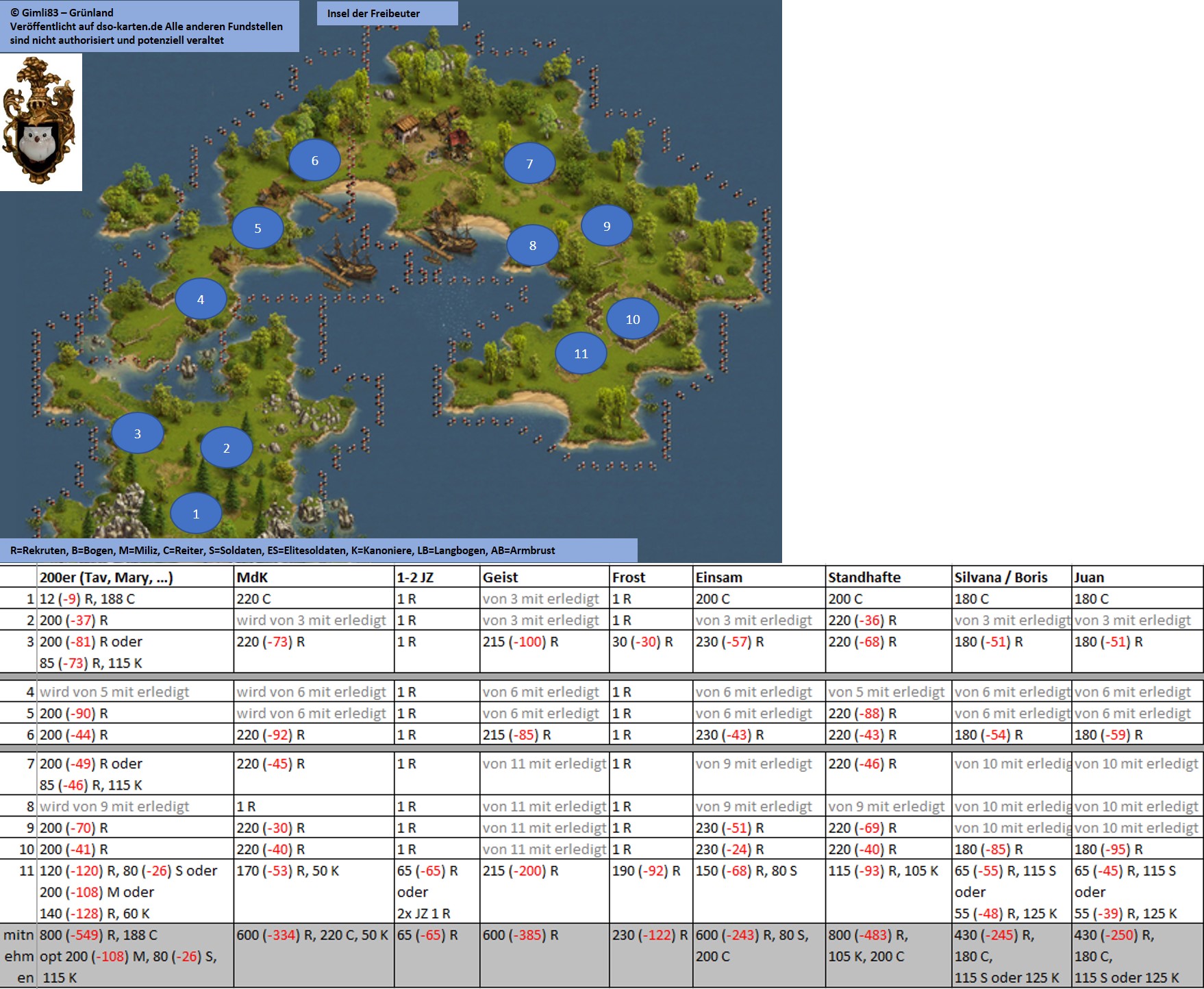Click the 'Juan' column header
The height and width of the screenshot is (989, 1204).
coord(1089,577)
